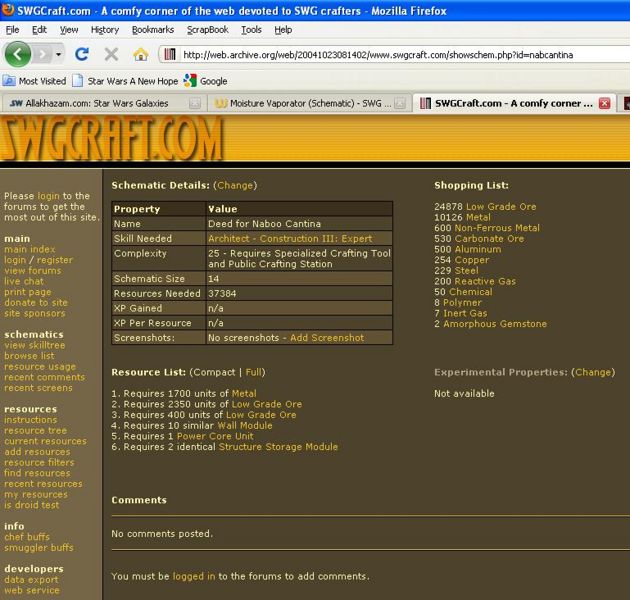Open the ScrapBook menu
This screenshot has height=600, width=630.
tap(207, 30)
